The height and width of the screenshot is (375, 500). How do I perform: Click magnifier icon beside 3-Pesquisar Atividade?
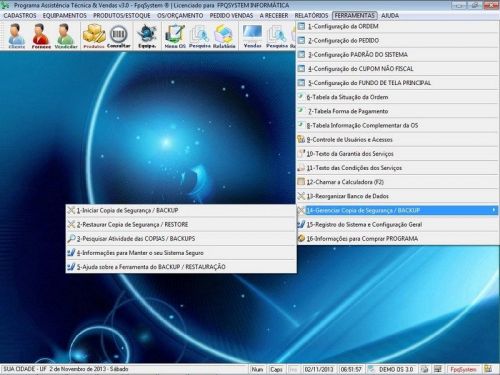coord(71,239)
